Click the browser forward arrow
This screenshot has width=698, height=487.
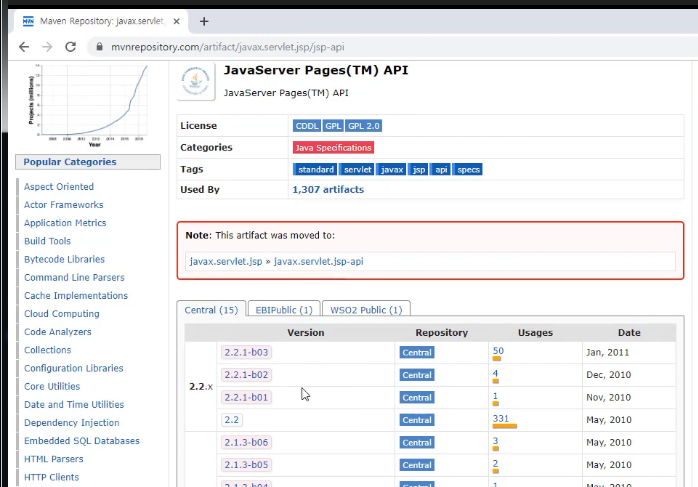pos(47,47)
